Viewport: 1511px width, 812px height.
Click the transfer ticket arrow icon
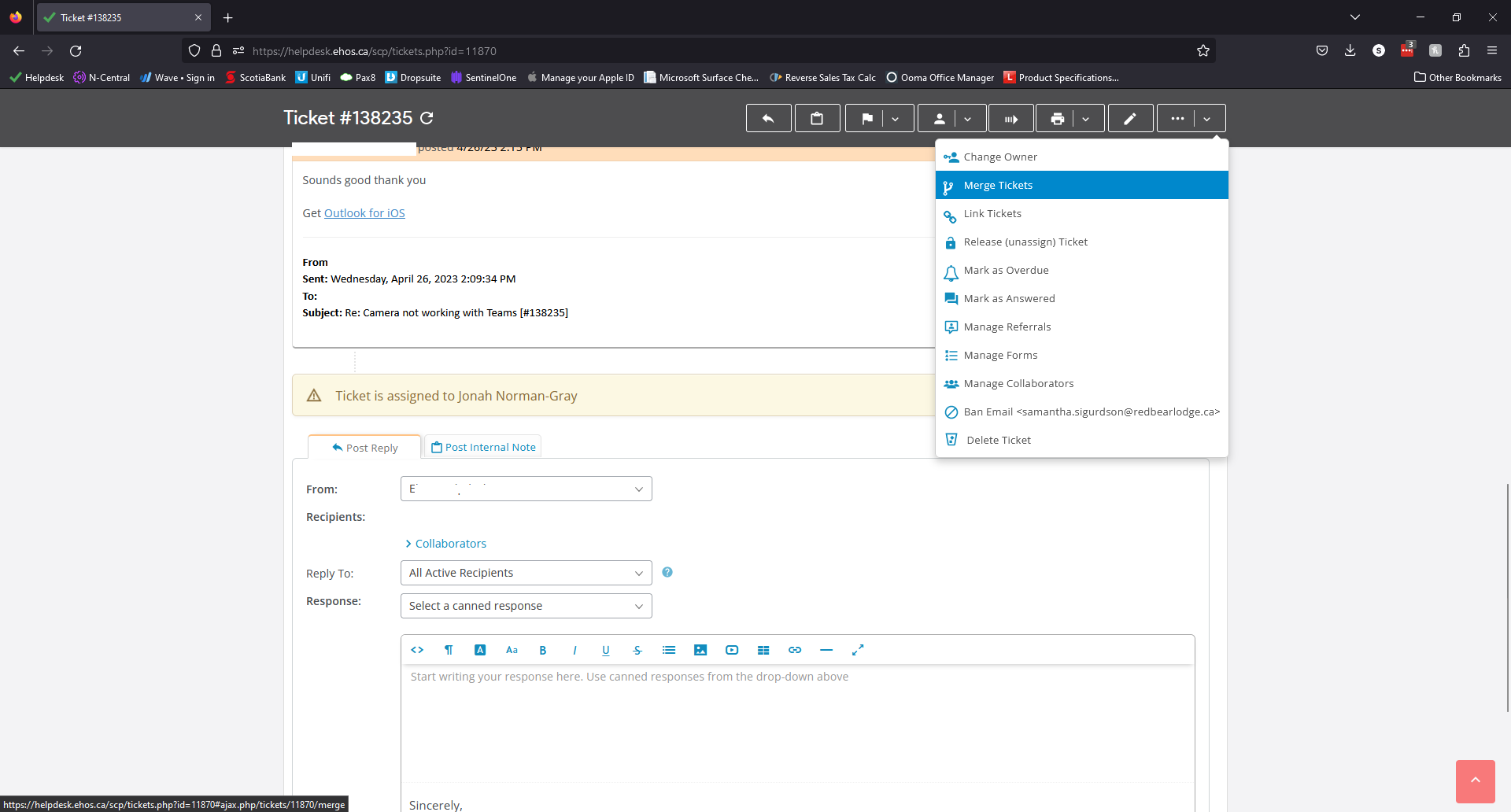[1011, 119]
